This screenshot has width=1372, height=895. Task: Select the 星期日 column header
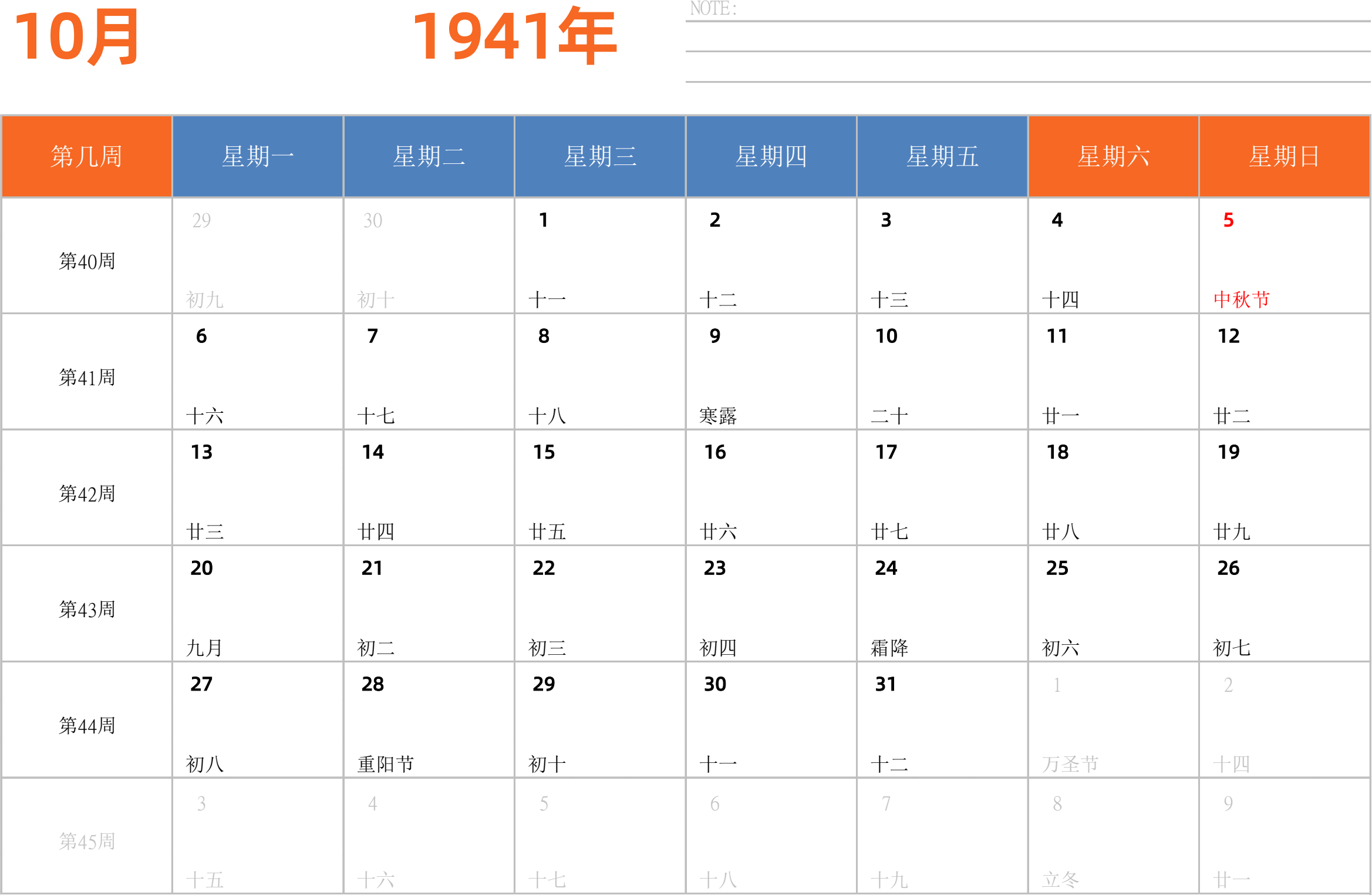[x=1284, y=157]
